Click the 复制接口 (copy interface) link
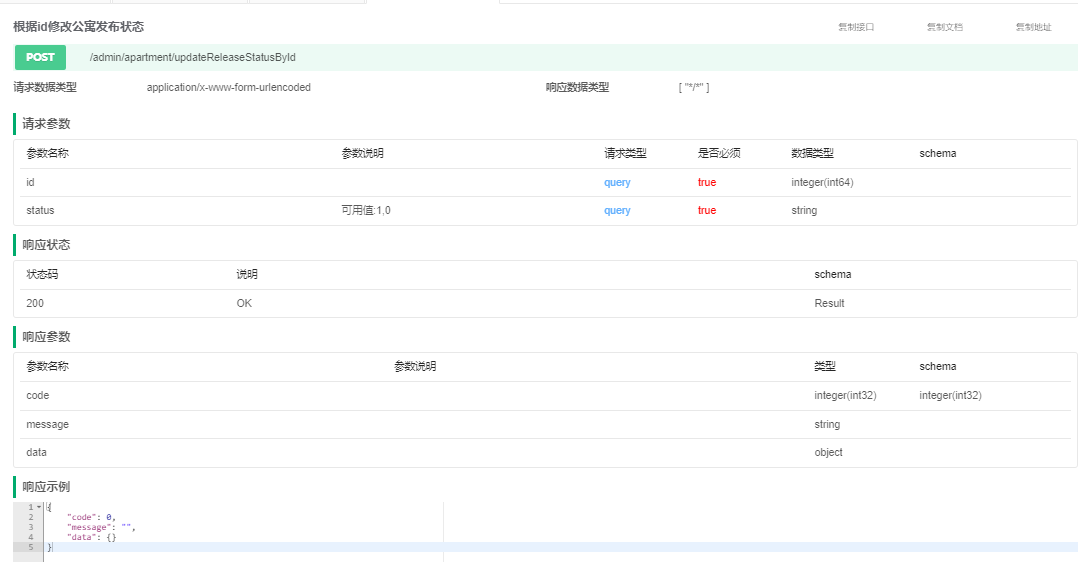 tap(855, 27)
